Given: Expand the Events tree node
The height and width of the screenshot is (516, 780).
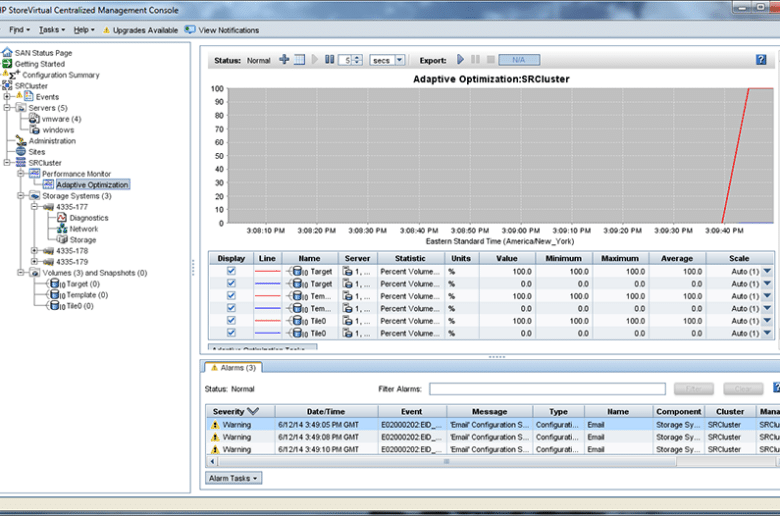Looking at the screenshot, I should (x=7, y=97).
